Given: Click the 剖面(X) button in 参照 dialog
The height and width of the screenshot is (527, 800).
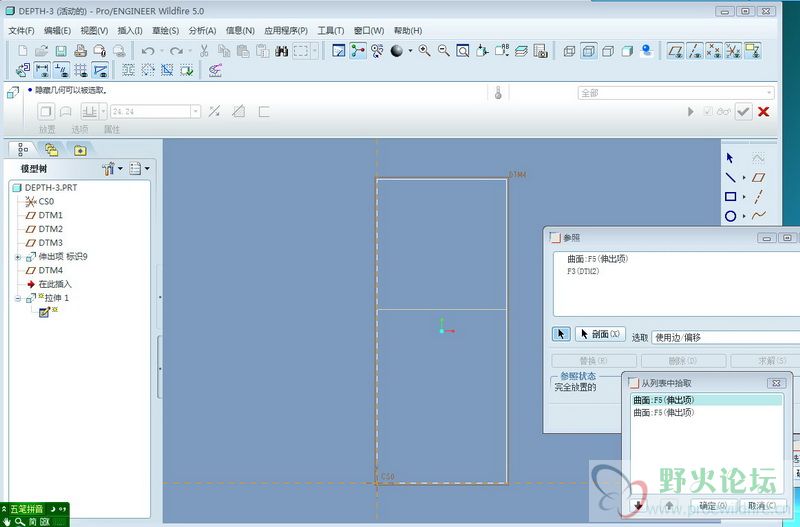Looking at the screenshot, I should point(601,334).
